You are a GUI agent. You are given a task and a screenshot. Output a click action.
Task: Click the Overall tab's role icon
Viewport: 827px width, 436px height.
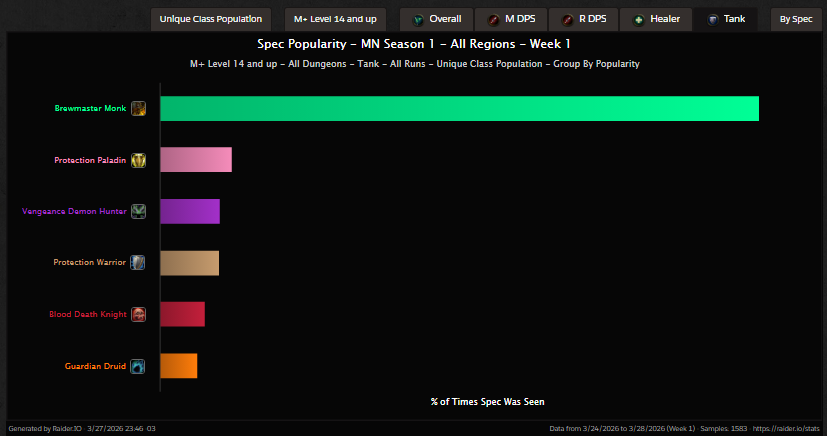[418, 20]
